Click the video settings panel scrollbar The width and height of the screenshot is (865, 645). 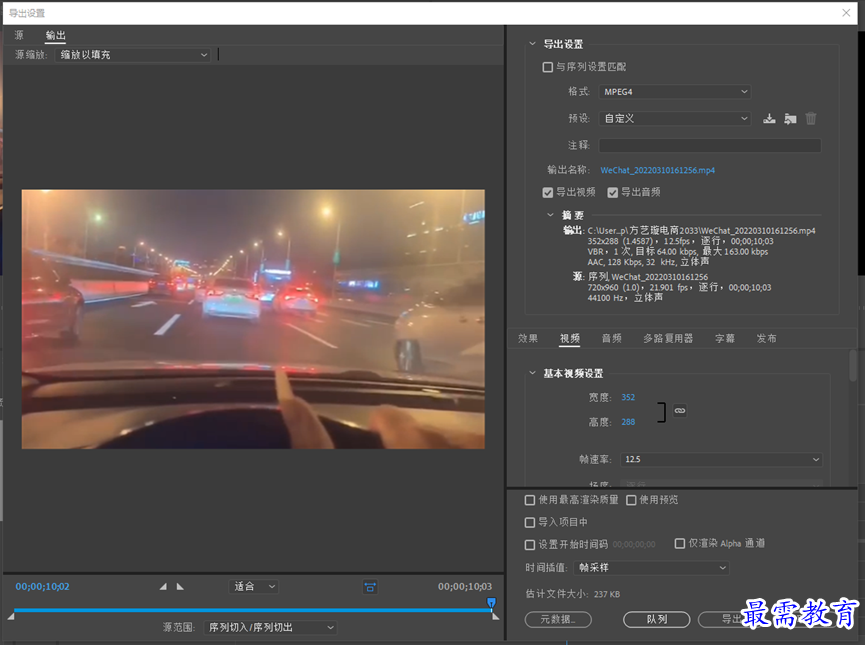pyautogui.click(x=853, y=366)
